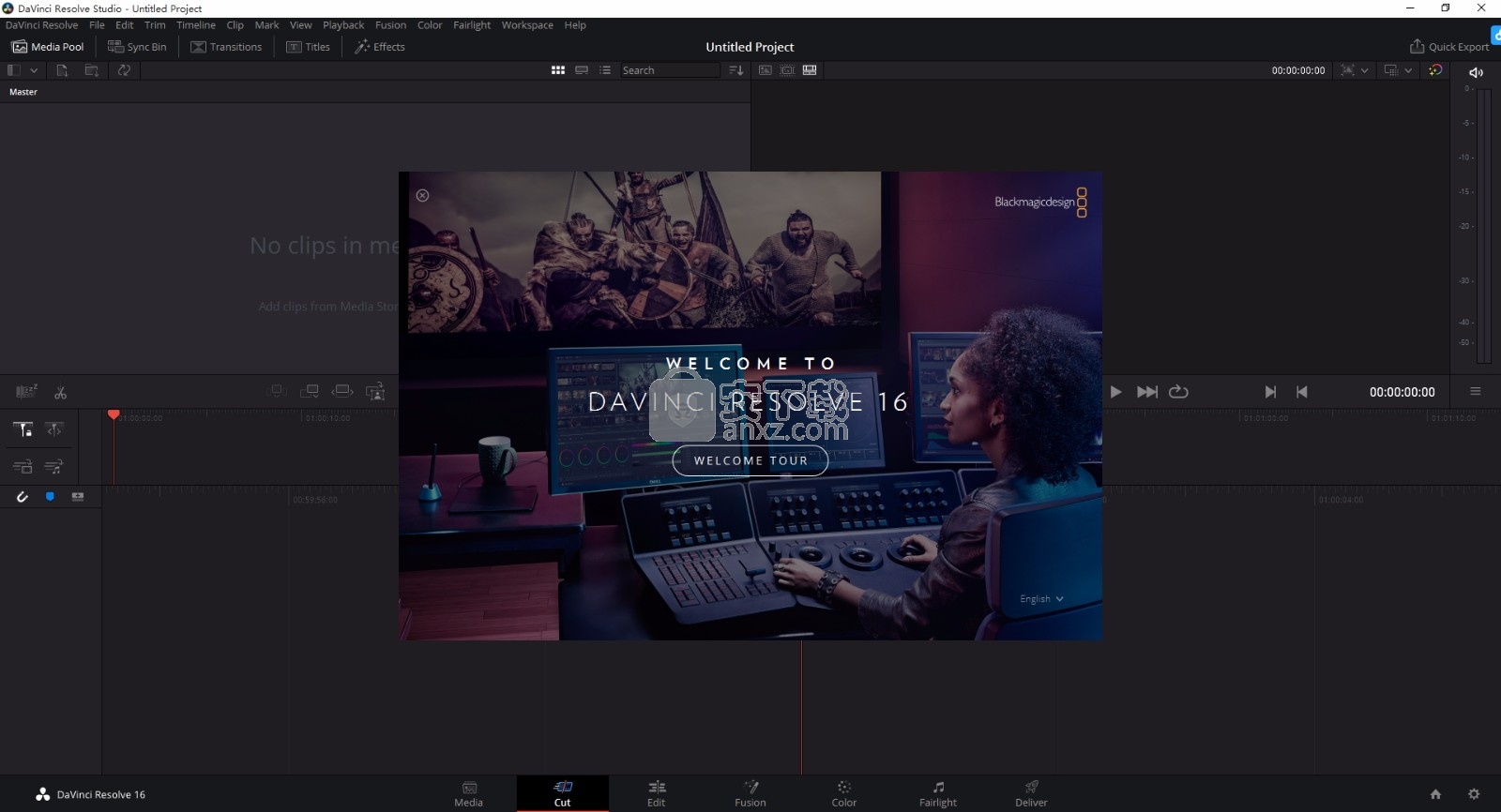Click the Fast Forward playback button
This screenshot has width=1501, height=812.
[x=1147, y=392]
